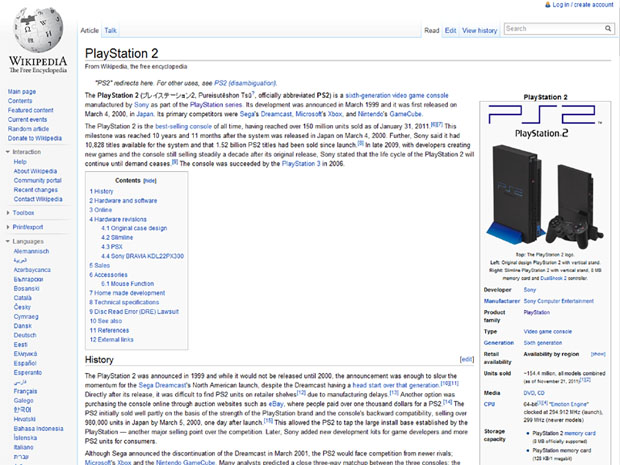
Task: Follow the PlayStation series link
Action: click(216, 105)
